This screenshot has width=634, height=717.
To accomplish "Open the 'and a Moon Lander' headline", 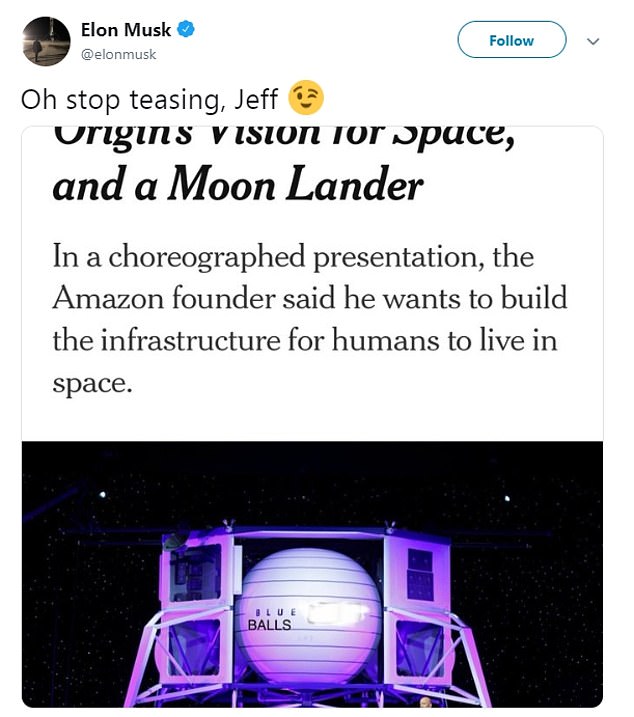I will point(238,185).
